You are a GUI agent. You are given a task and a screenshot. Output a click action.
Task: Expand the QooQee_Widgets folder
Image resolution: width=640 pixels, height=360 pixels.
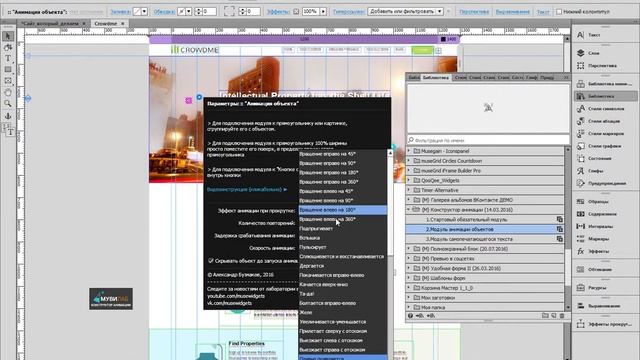point(409,180)
